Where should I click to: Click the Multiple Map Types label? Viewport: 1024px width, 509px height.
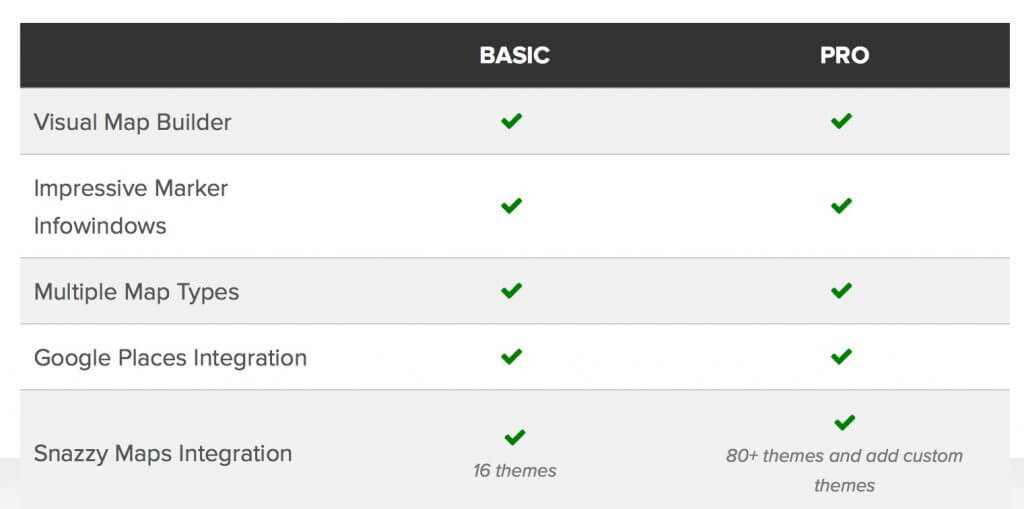pos(136,291)
